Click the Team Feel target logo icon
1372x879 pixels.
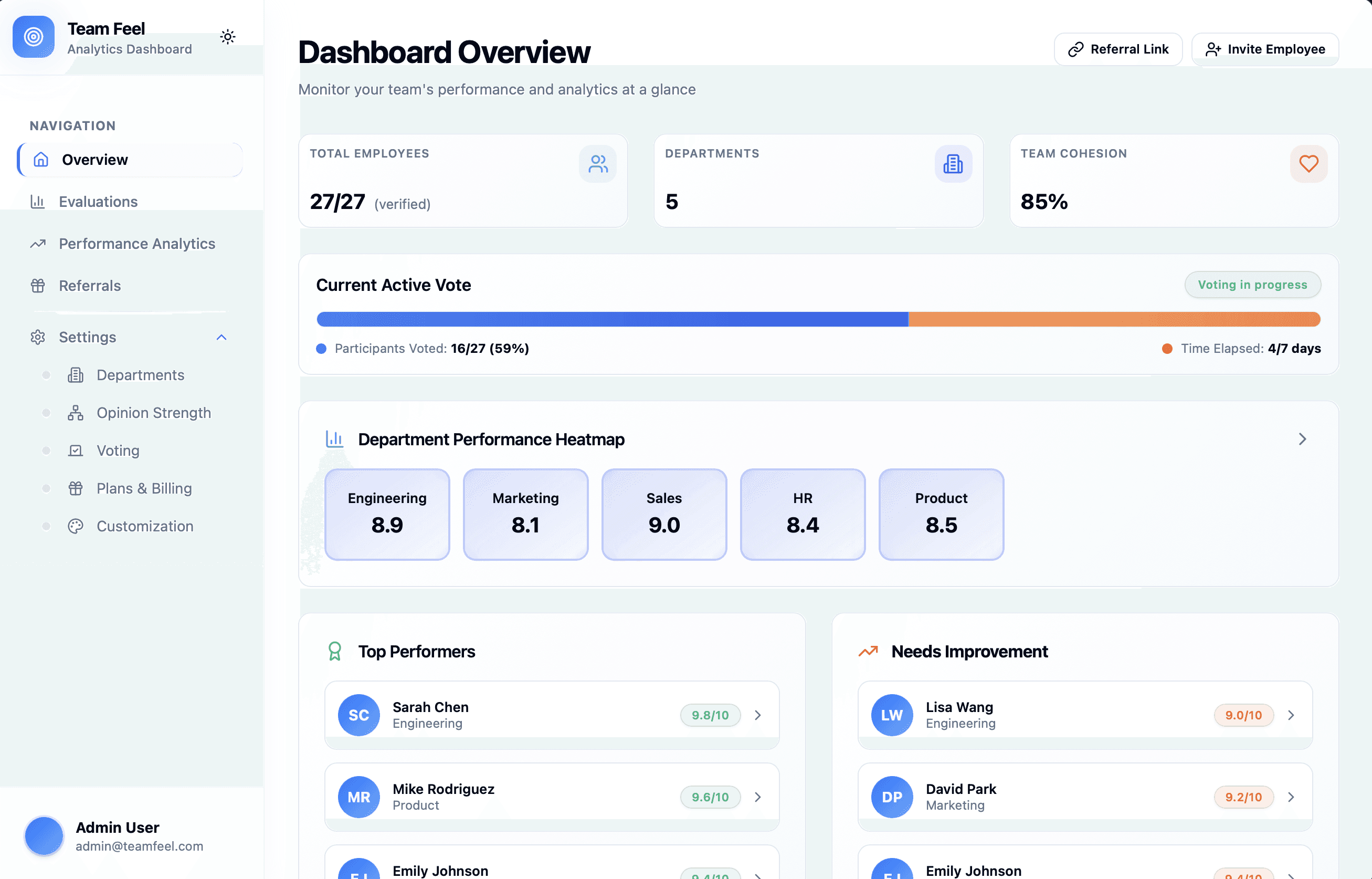coord(33,37)
